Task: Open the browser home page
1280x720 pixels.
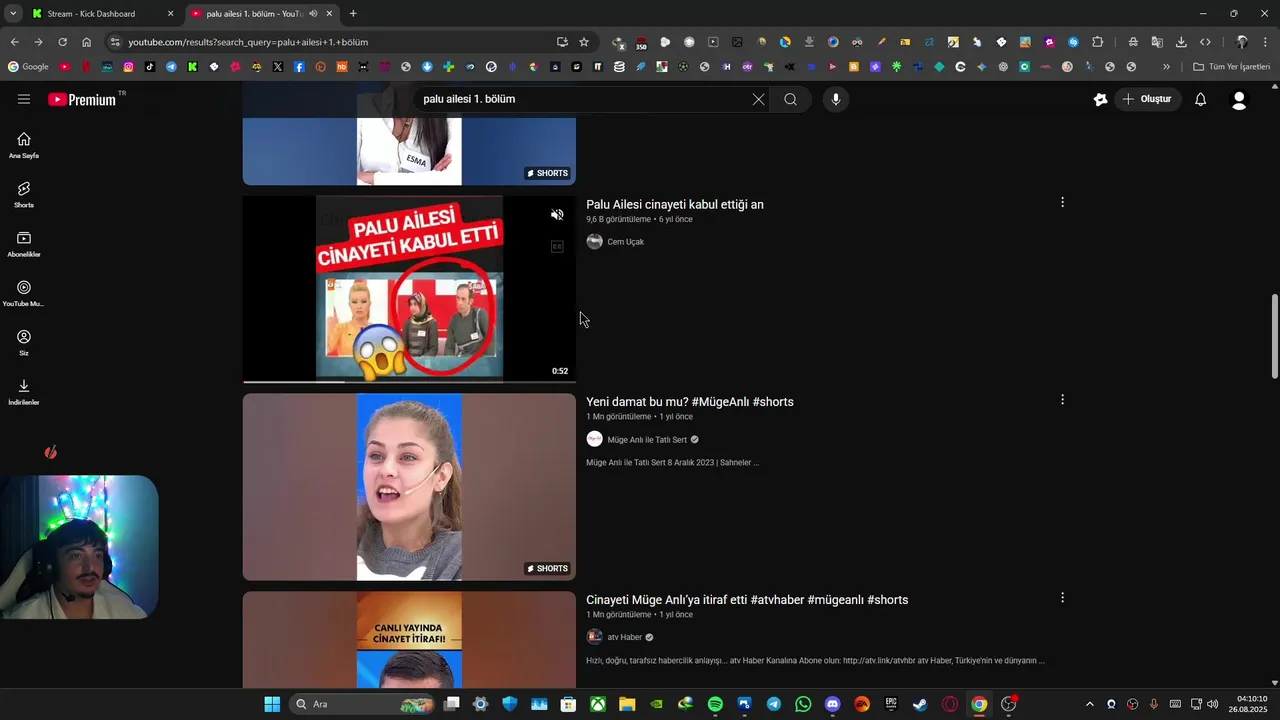Action: pyautogui.click(x=86, y=42)
